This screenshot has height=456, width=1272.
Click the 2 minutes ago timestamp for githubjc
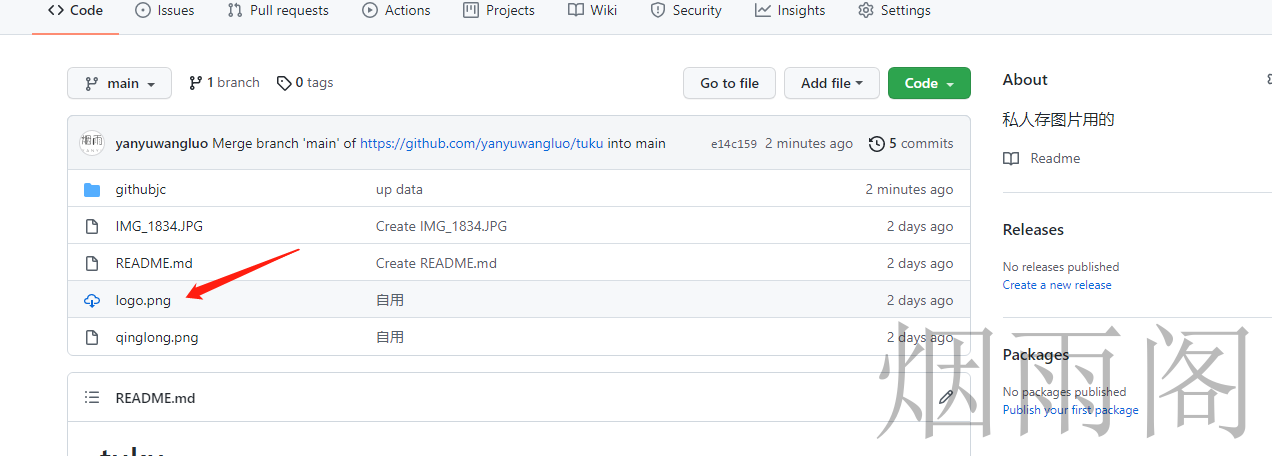[x=909, y=189]
